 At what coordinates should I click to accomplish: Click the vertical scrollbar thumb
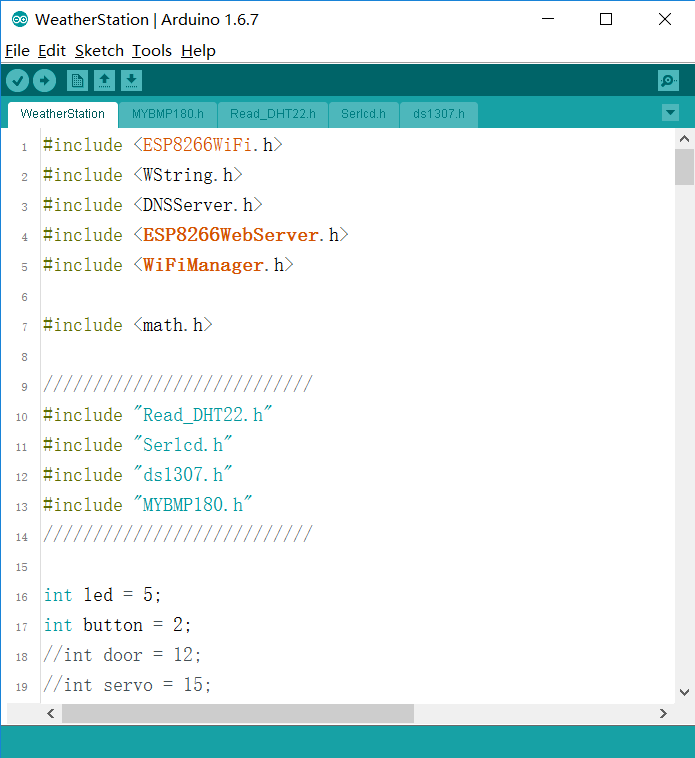click(x=684, y=167)
